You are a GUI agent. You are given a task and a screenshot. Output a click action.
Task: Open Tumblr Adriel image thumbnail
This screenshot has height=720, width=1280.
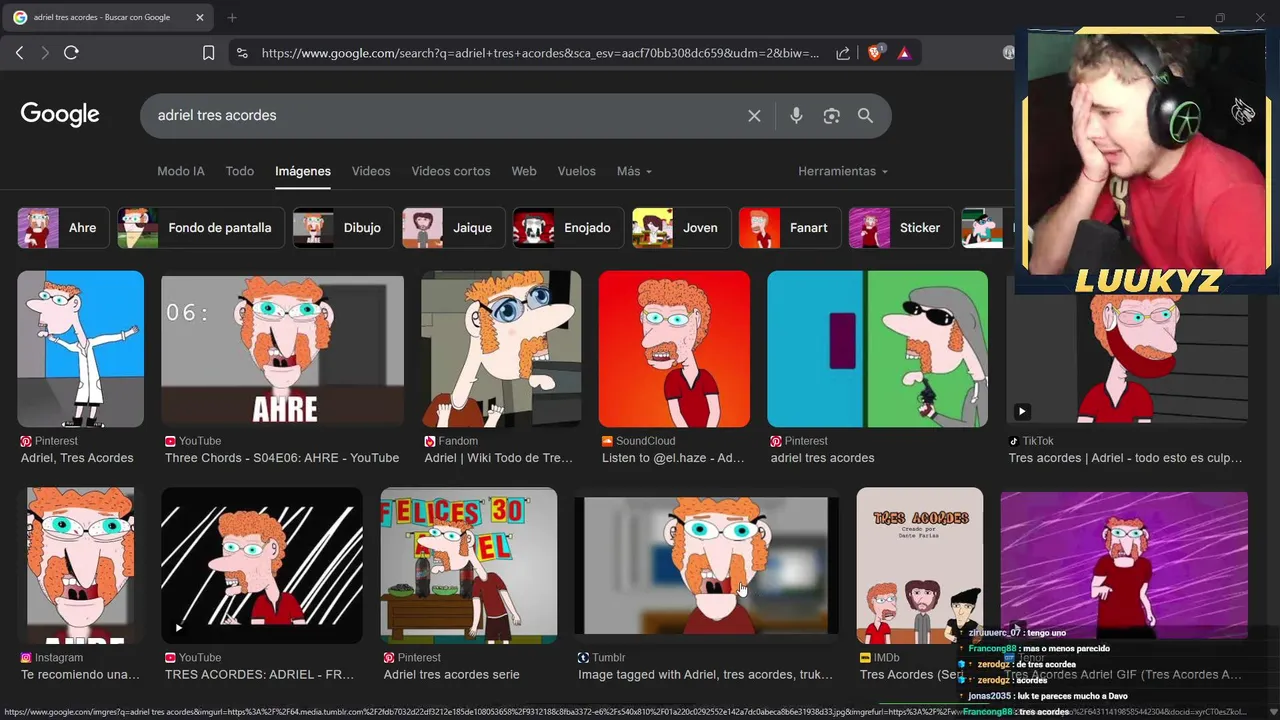click(x=707, y=565)
